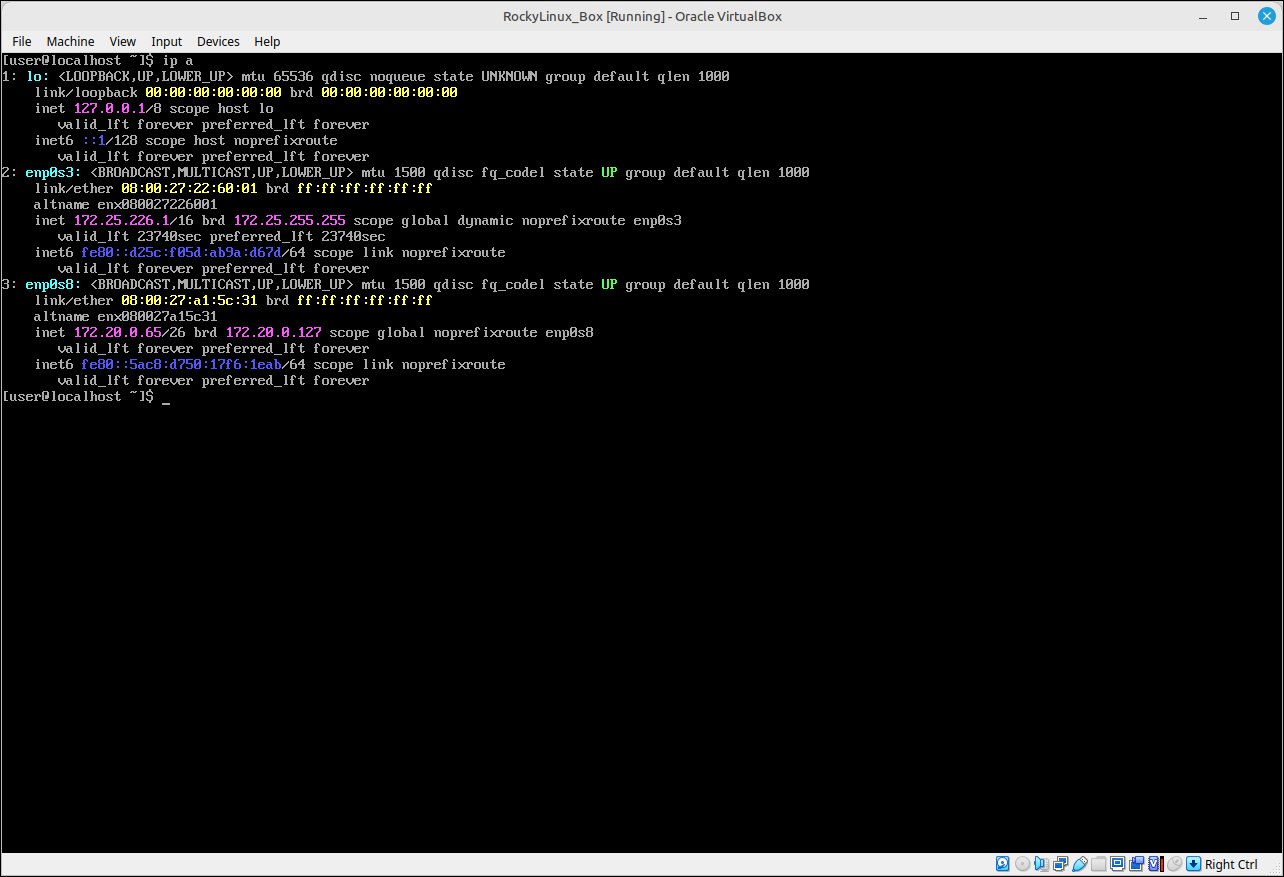Open the Devices menu
Screen dimensions: 1284x877
tap(218, 41)
